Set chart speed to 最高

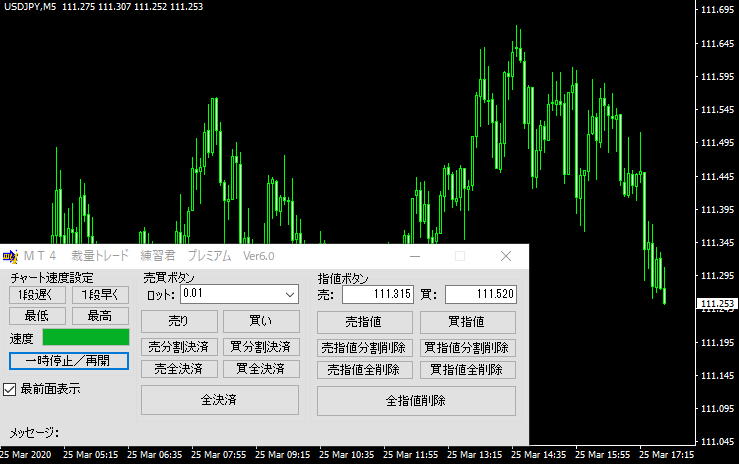tap(99, 316)
